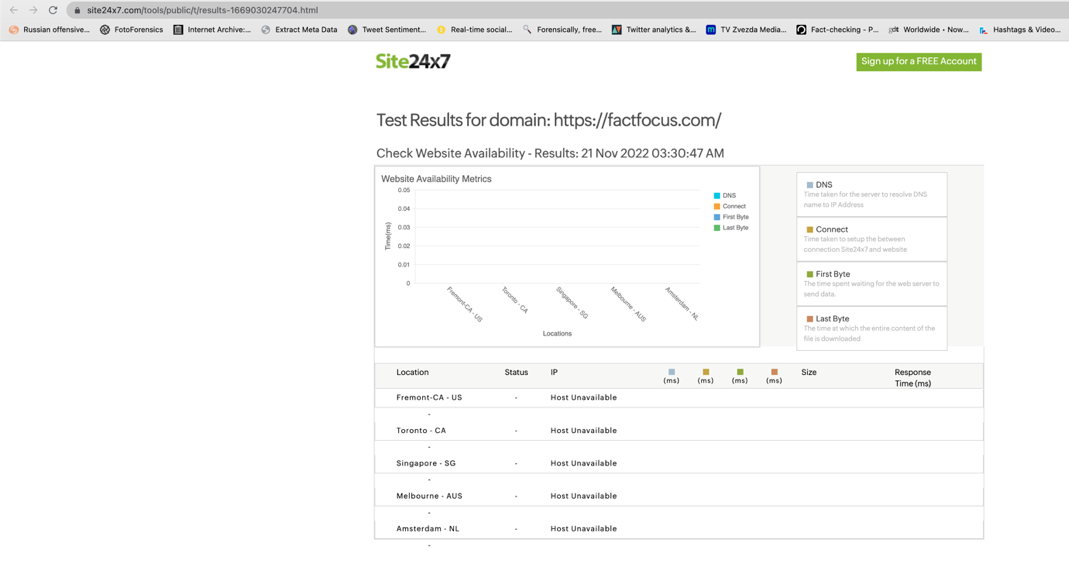
Task: Click the Test Results for domain heading
Action: point(549,121)
